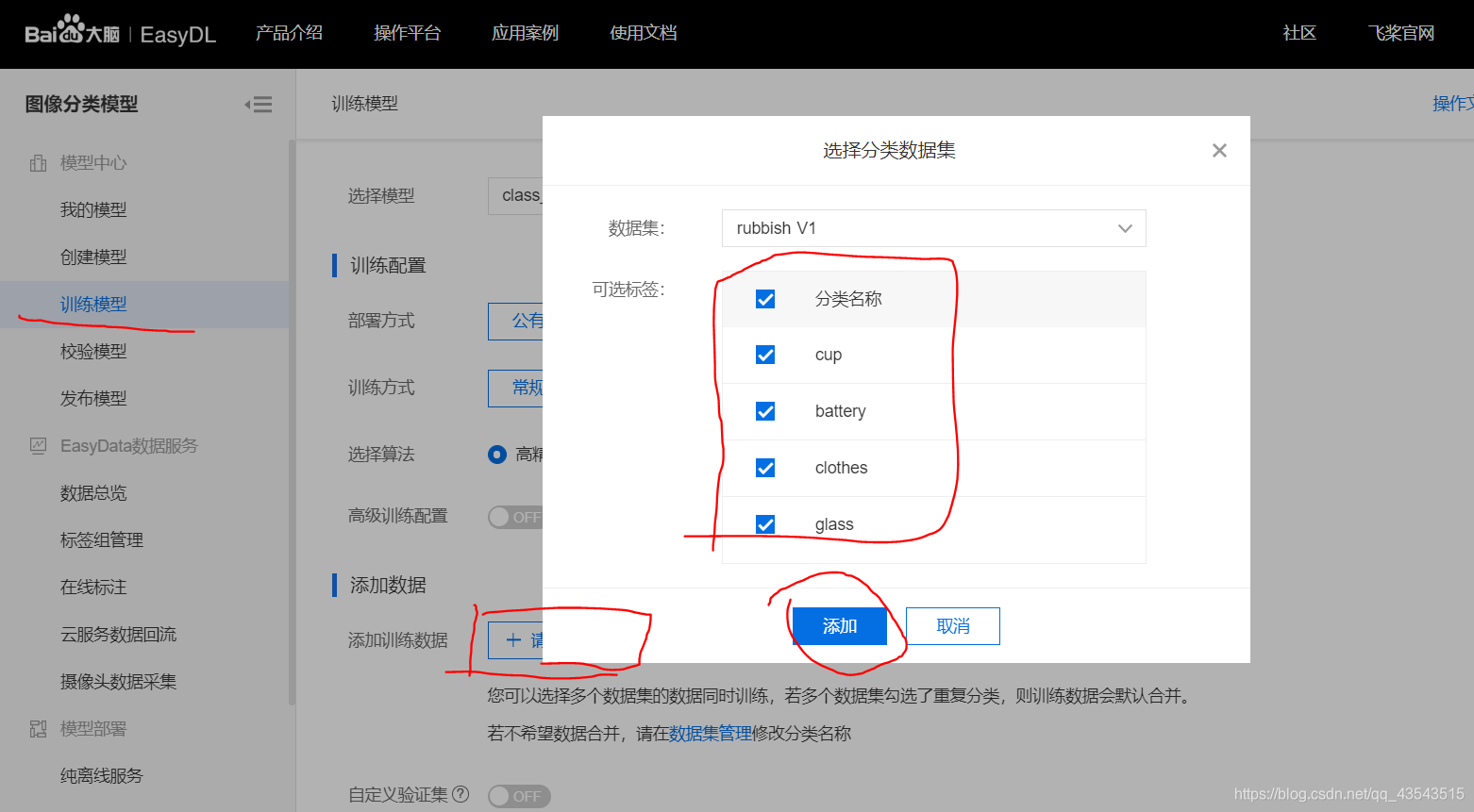
Task: Open 使用文档 in the top navigation
Action: click(643, 33)
